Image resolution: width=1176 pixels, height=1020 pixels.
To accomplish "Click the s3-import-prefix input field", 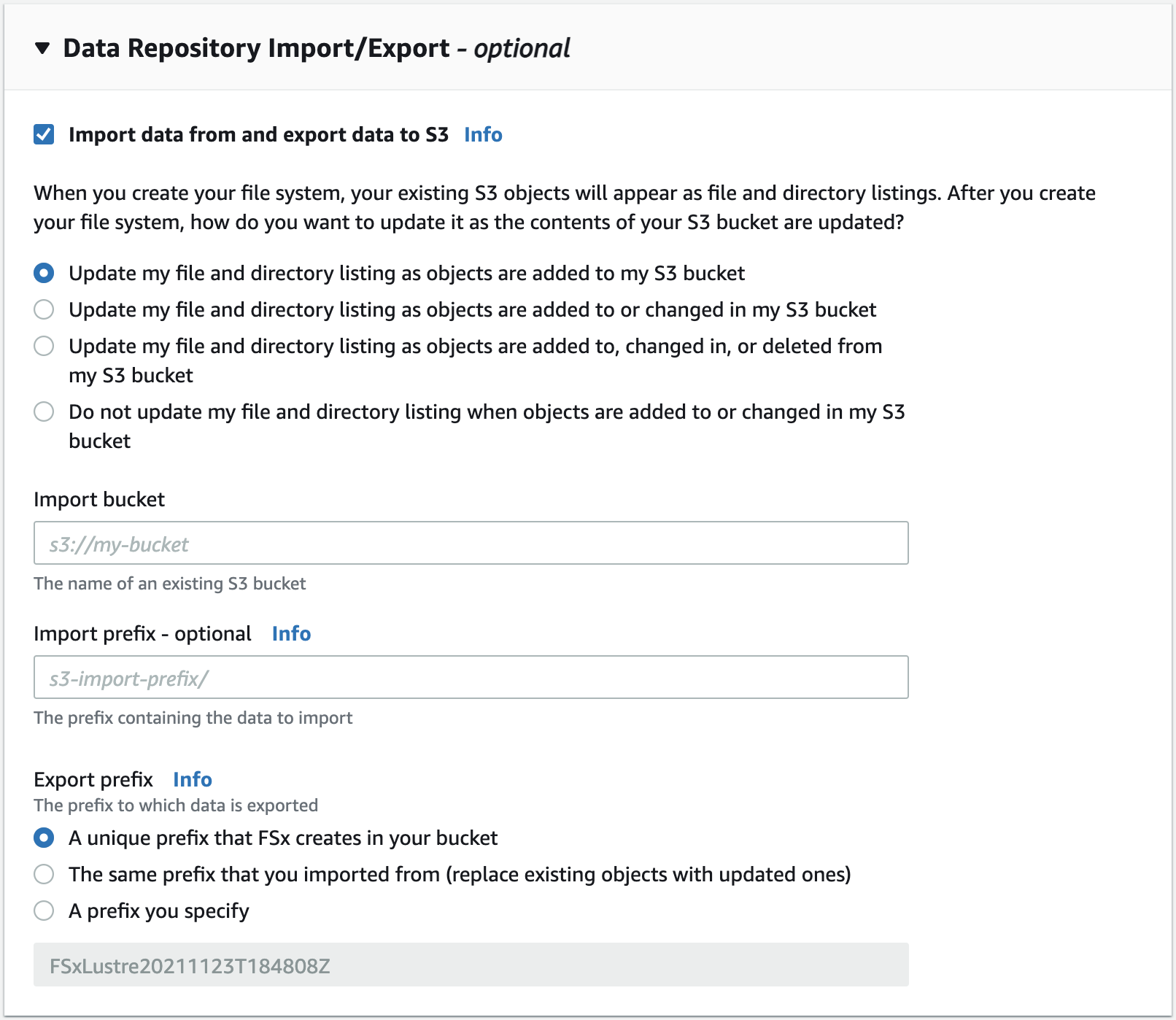I will pyautogui.click(x=470, y=677).
